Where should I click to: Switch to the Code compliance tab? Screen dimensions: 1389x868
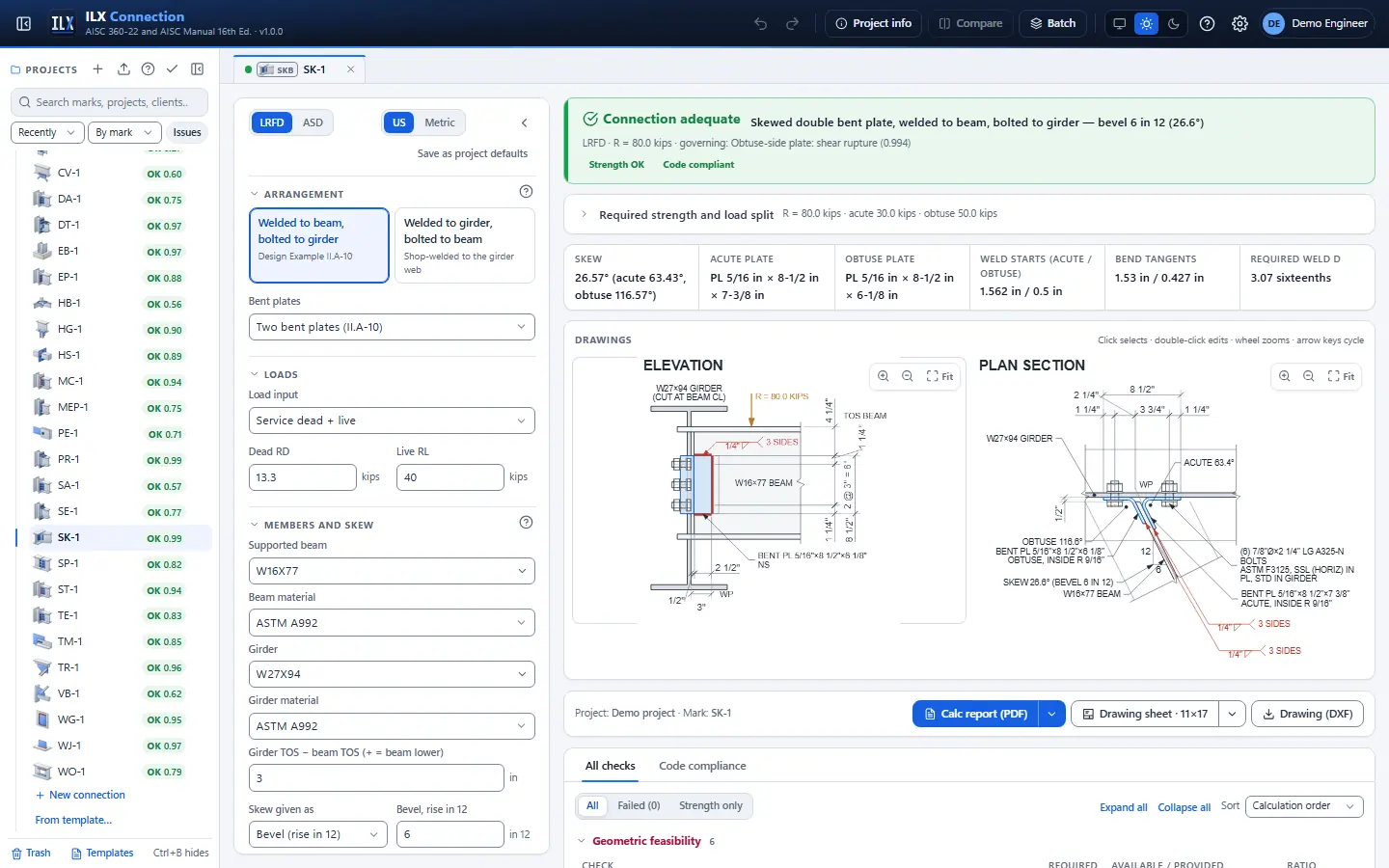[x=702, y=766]
